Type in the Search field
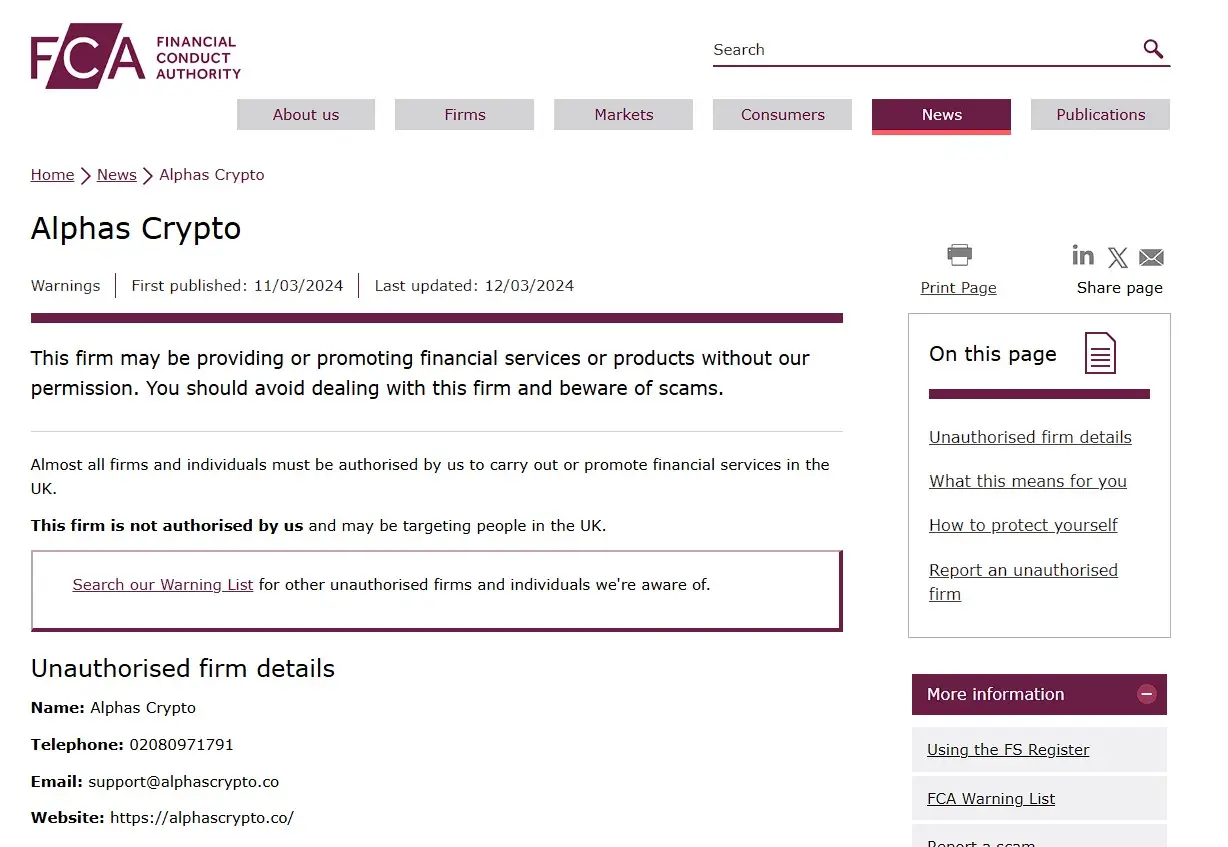This screenshot has width=1228, height=847. [x=920, y=50]
